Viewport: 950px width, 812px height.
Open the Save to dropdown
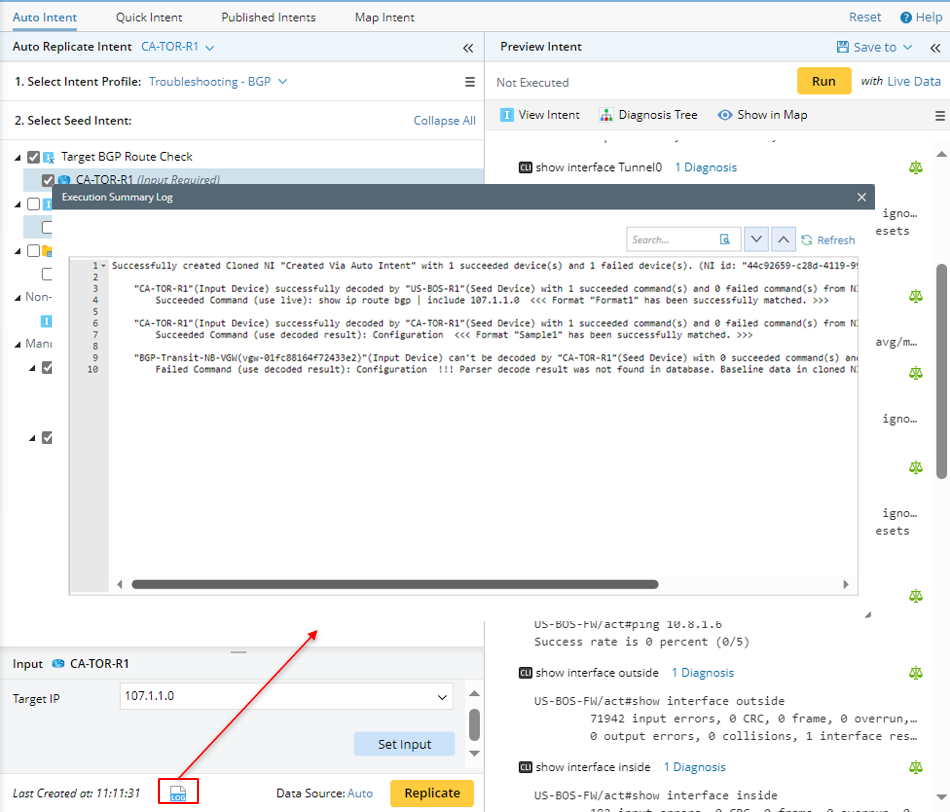874,47
